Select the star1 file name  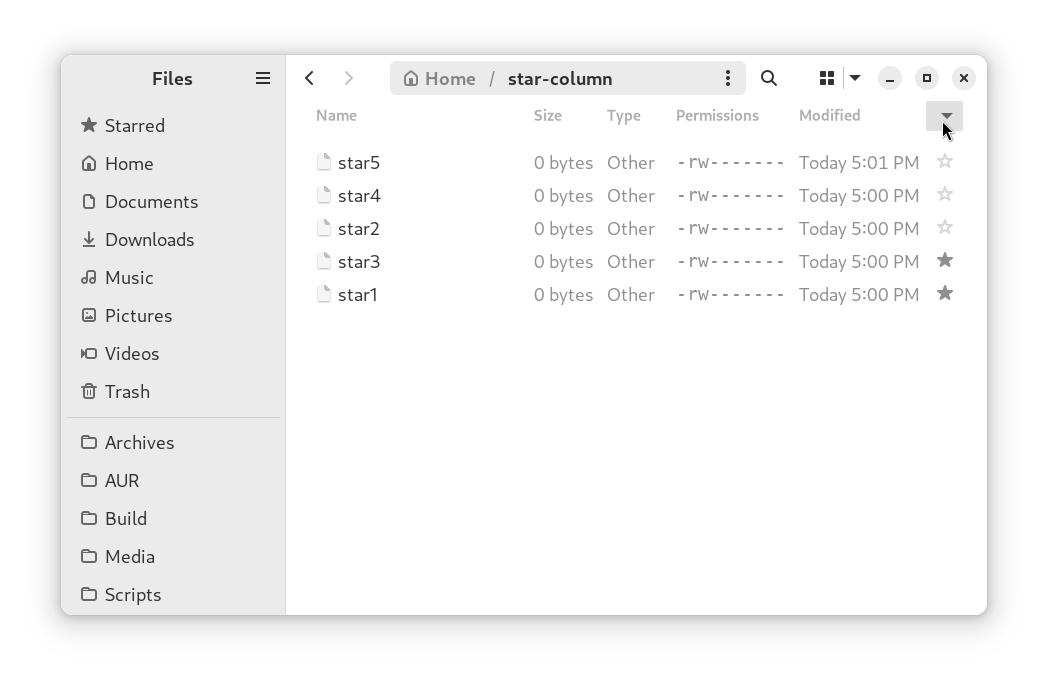tap(358, 294)
